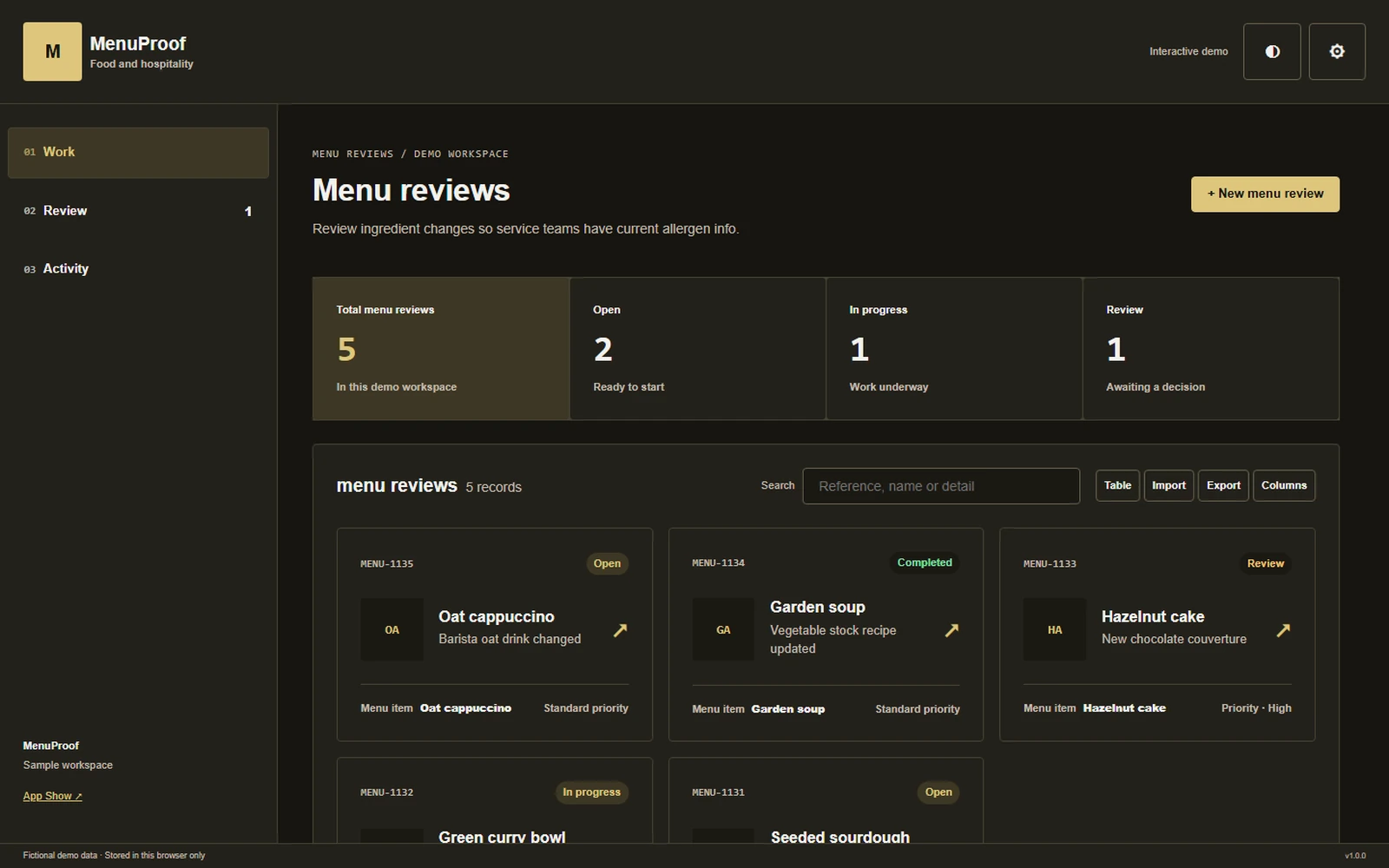1389x868 pixels.
Task: Click the v1.0.0 version label
Action: click(1355, 856)
